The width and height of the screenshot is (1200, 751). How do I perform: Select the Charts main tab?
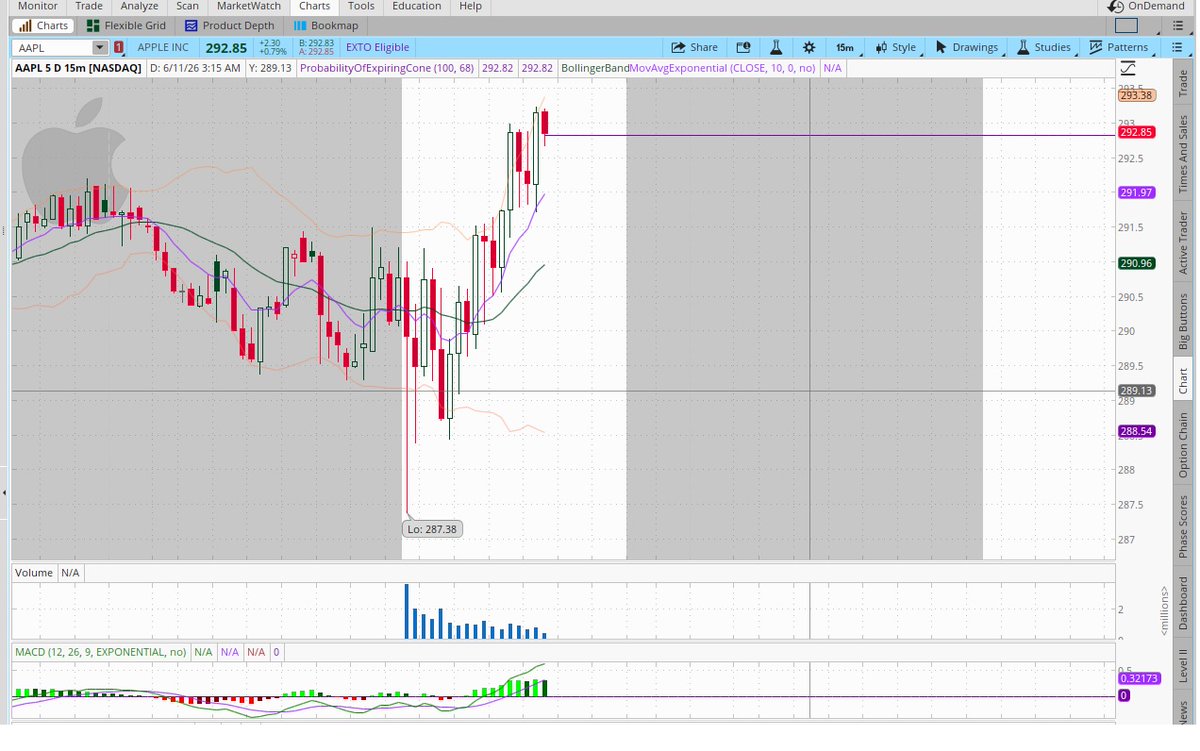(314, 6)
